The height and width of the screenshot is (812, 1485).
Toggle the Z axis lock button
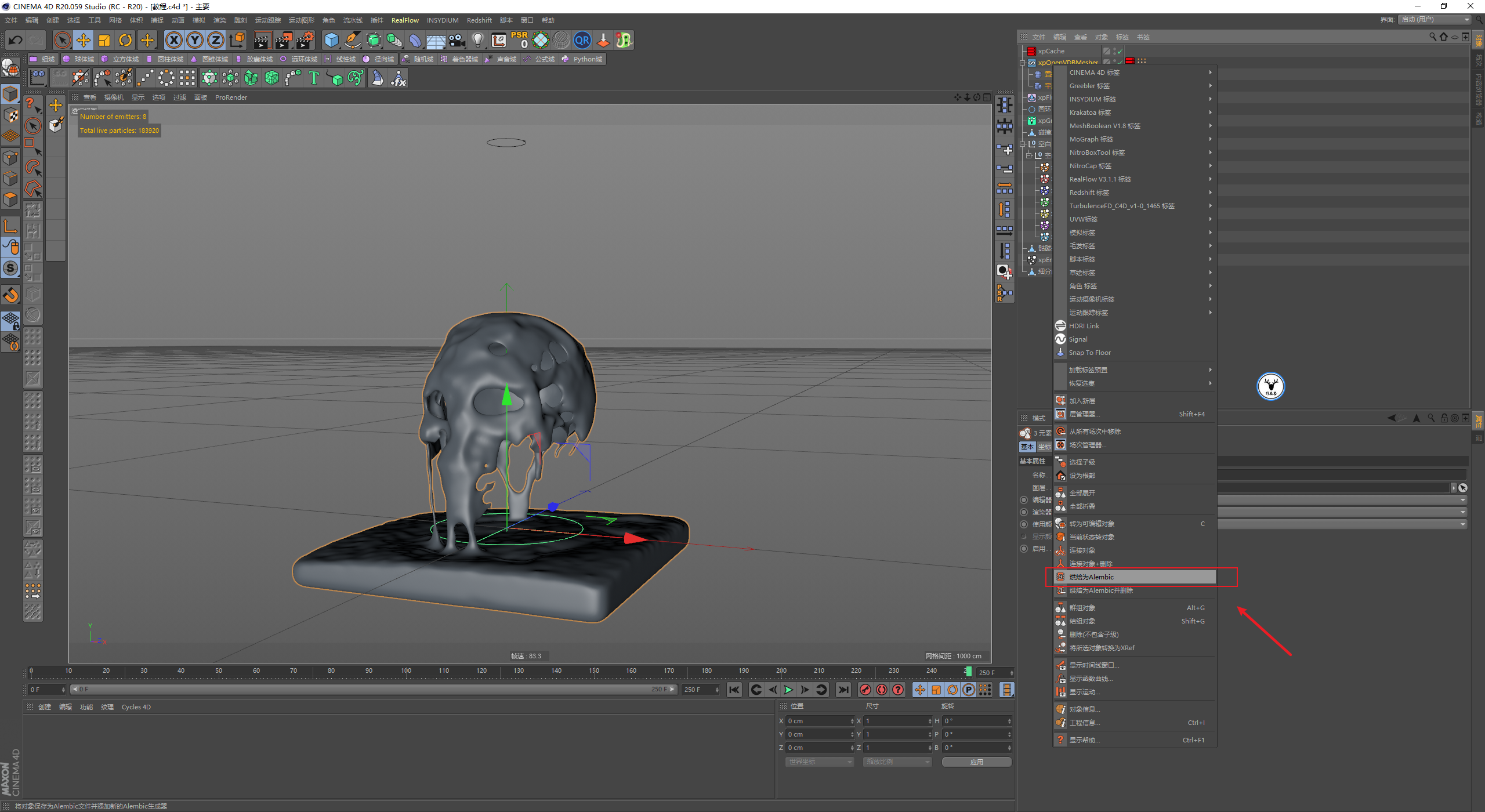click(216, 40)
